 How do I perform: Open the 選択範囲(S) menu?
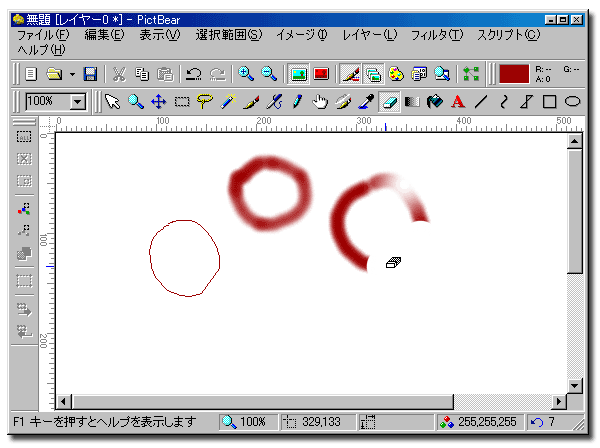click(228, 35)
